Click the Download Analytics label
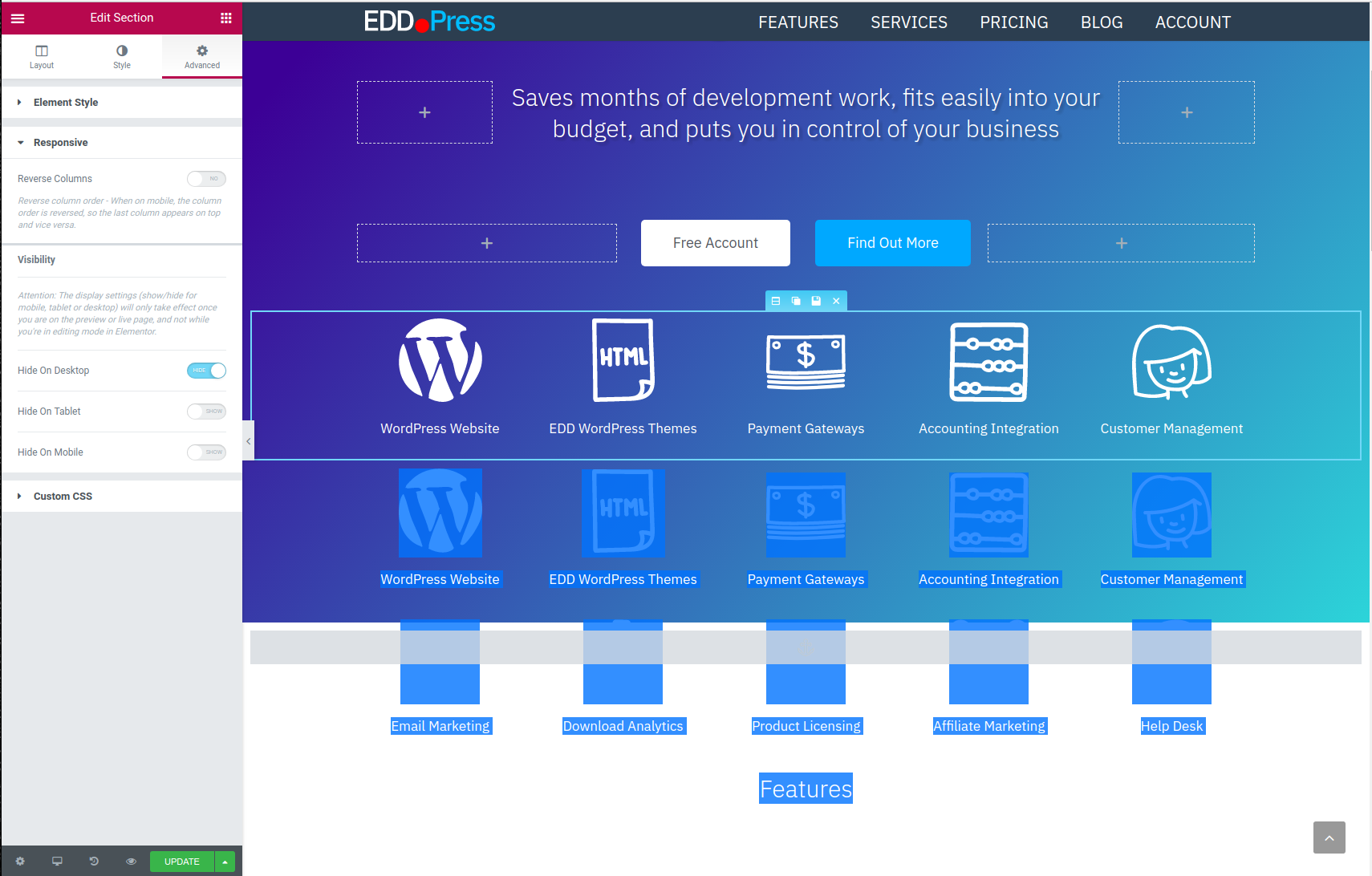 coord(623,726)
